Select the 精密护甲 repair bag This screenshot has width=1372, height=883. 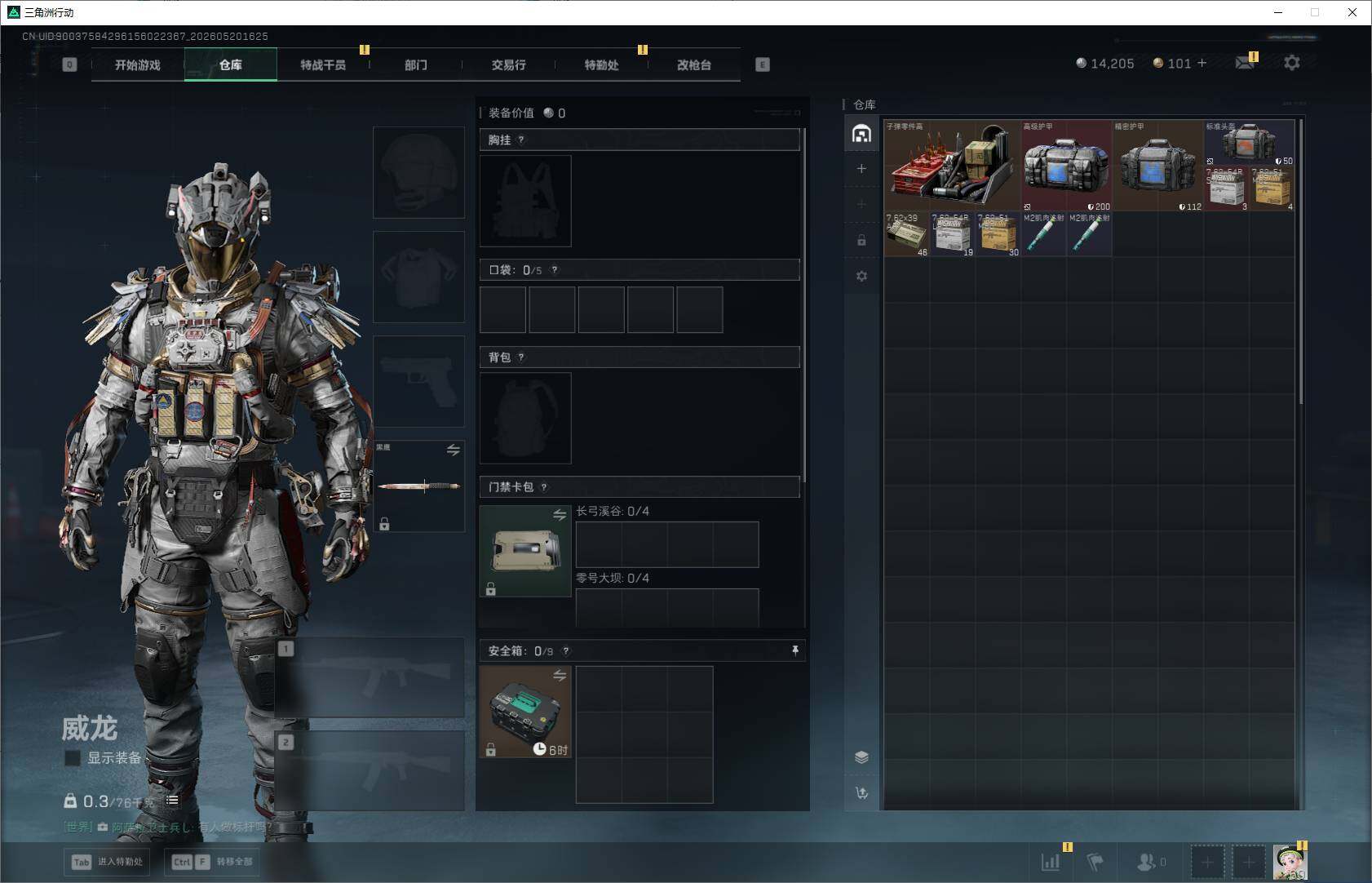(x=1158, y=166)
